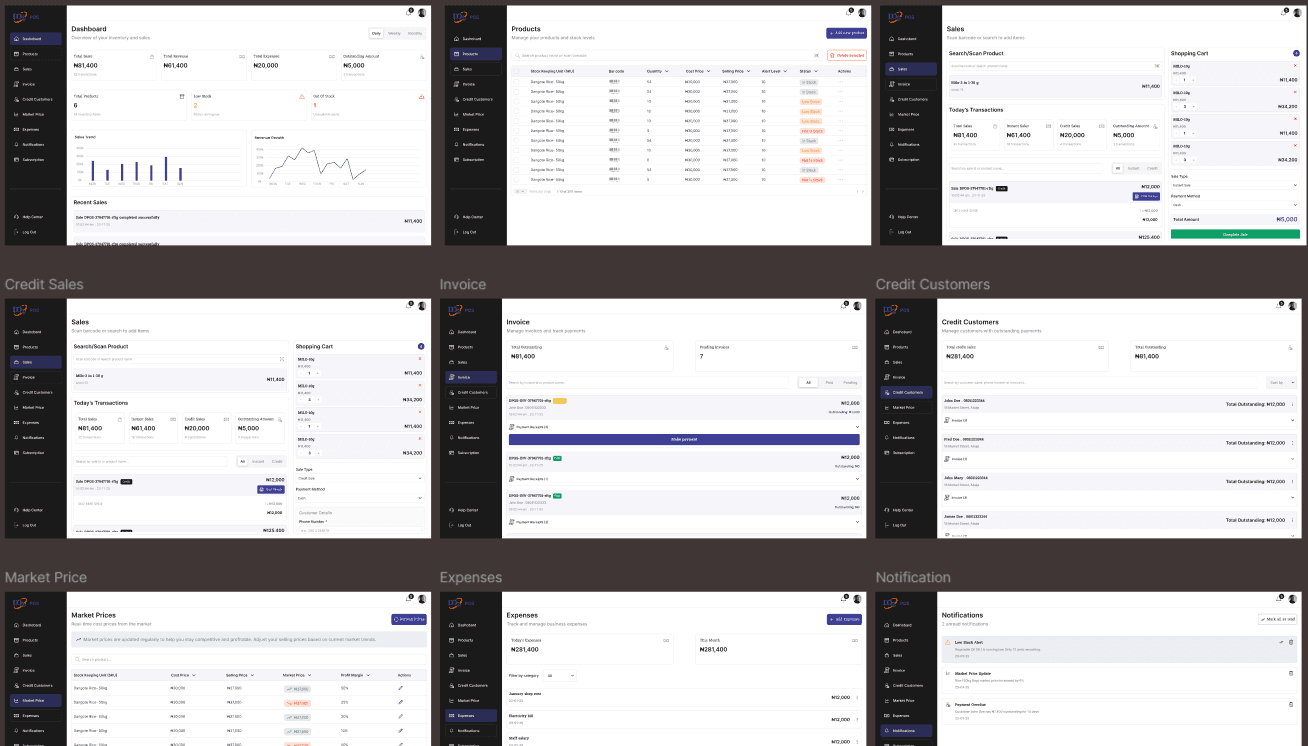
Task: Open Payment Method dropdown on top-right Sales screen
Action: click(x=1235, y=205)
